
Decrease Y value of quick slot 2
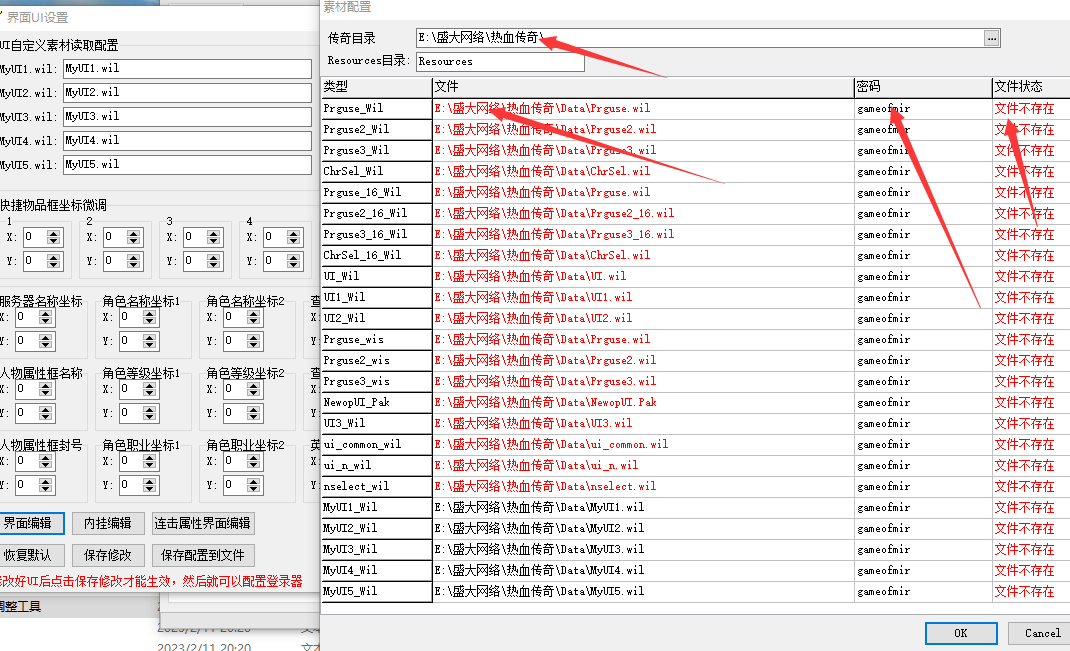coord(134,266)
